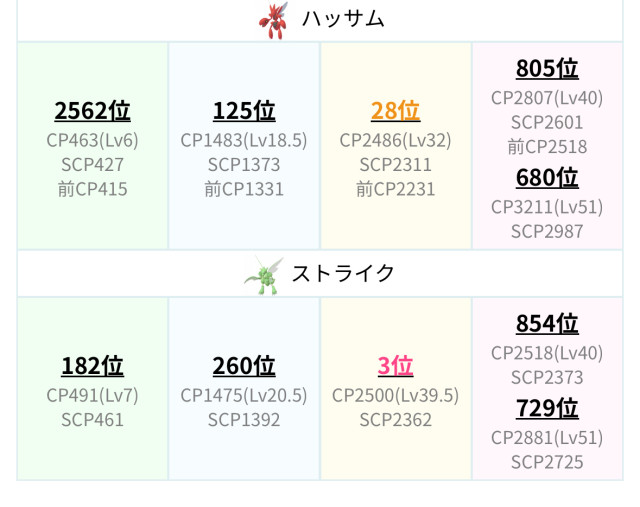Select CP463(Lv6) text in Scizor's green cell
The height and width of the screenshot is (507, 640).
pyautogui.click(x=92, y=140)
